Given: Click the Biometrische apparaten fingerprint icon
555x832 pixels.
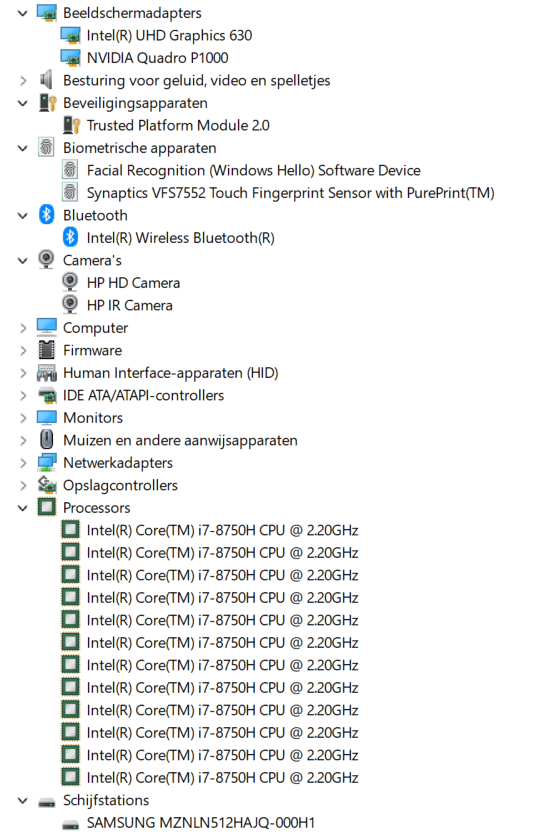Looking at the screenshot, I should tap(46, 148).
